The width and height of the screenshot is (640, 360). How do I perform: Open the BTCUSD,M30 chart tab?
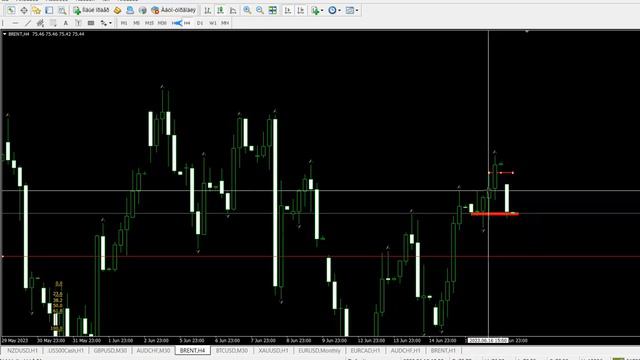pos(232,351)
